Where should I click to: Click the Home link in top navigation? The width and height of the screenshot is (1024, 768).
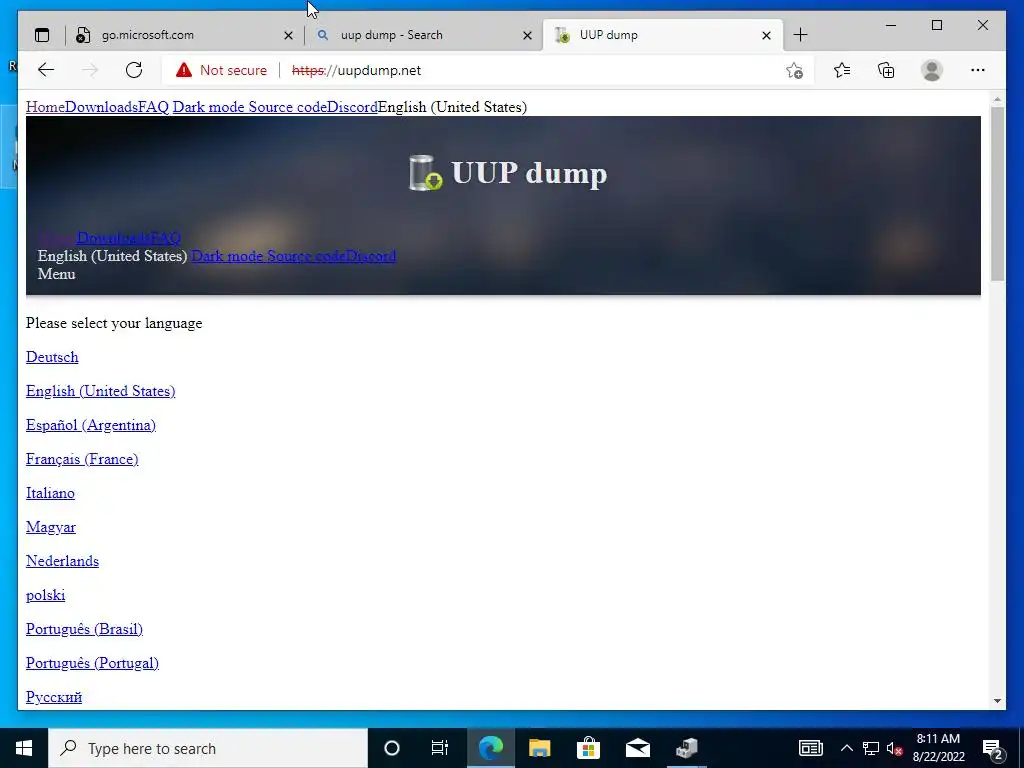point(45,107)
